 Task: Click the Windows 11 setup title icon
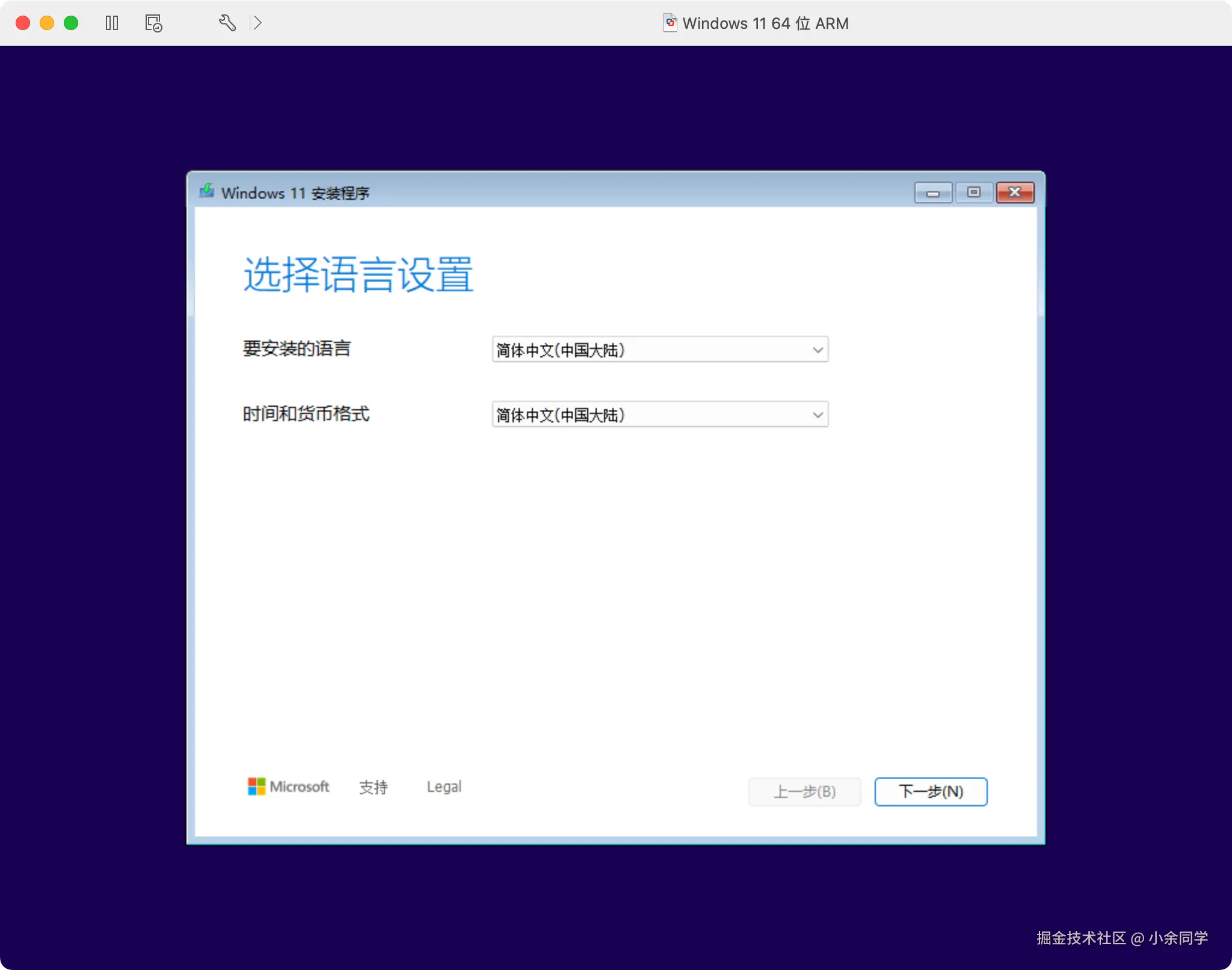click(206, 191)
